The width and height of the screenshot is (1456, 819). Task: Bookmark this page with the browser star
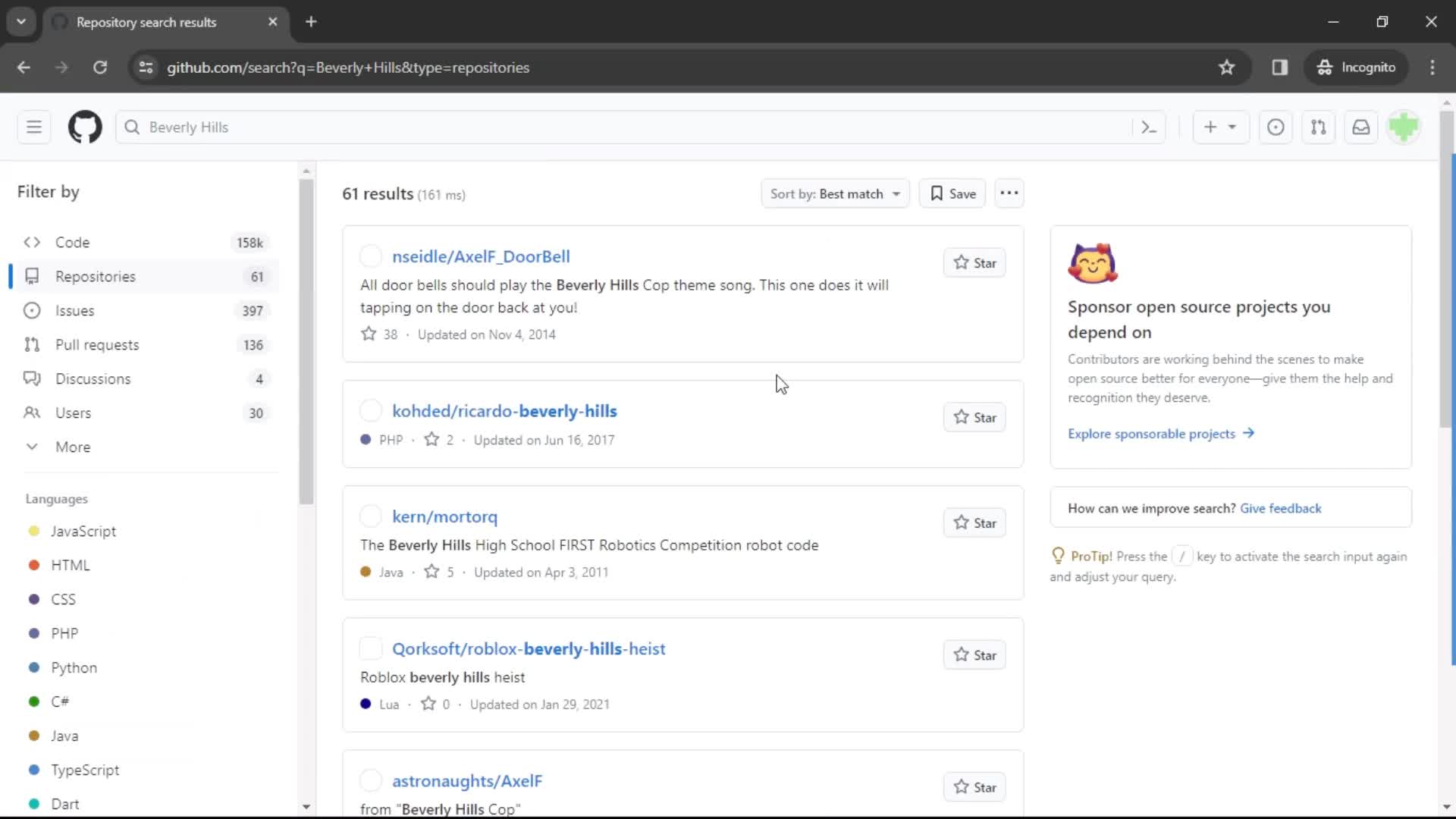tap(1226, 67)
